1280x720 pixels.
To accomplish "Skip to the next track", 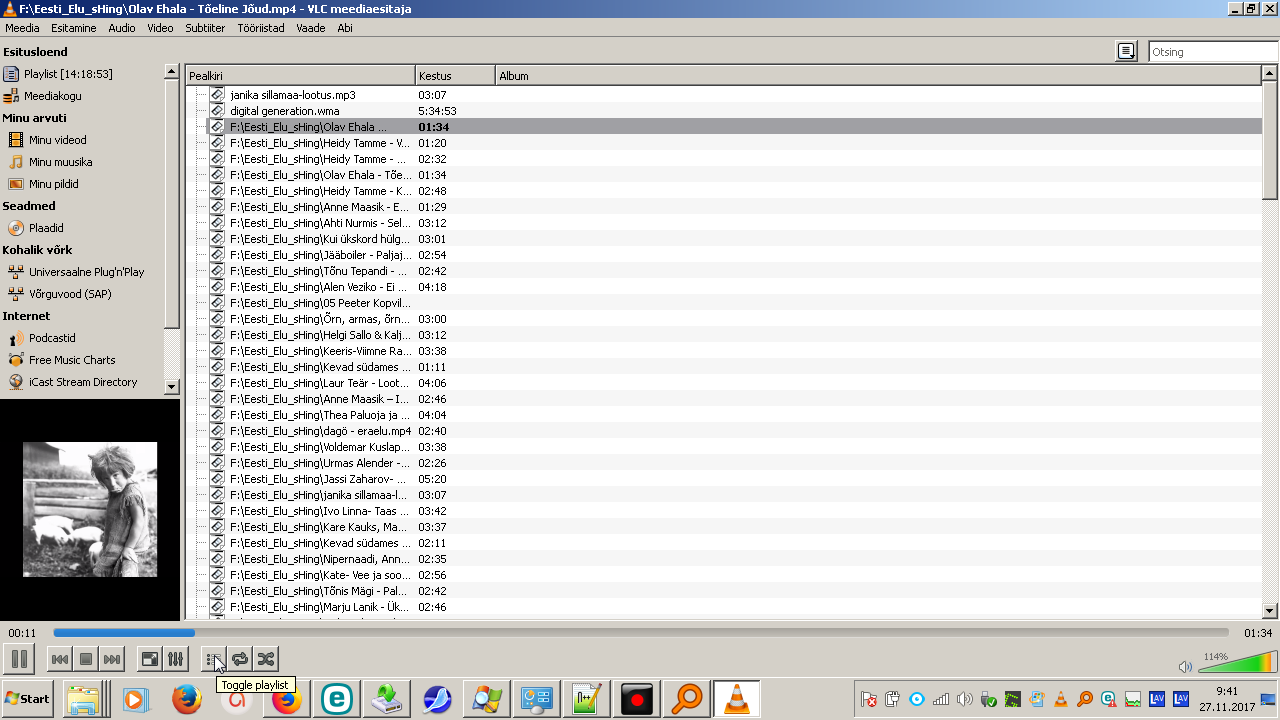I will (x=112, y=659).
